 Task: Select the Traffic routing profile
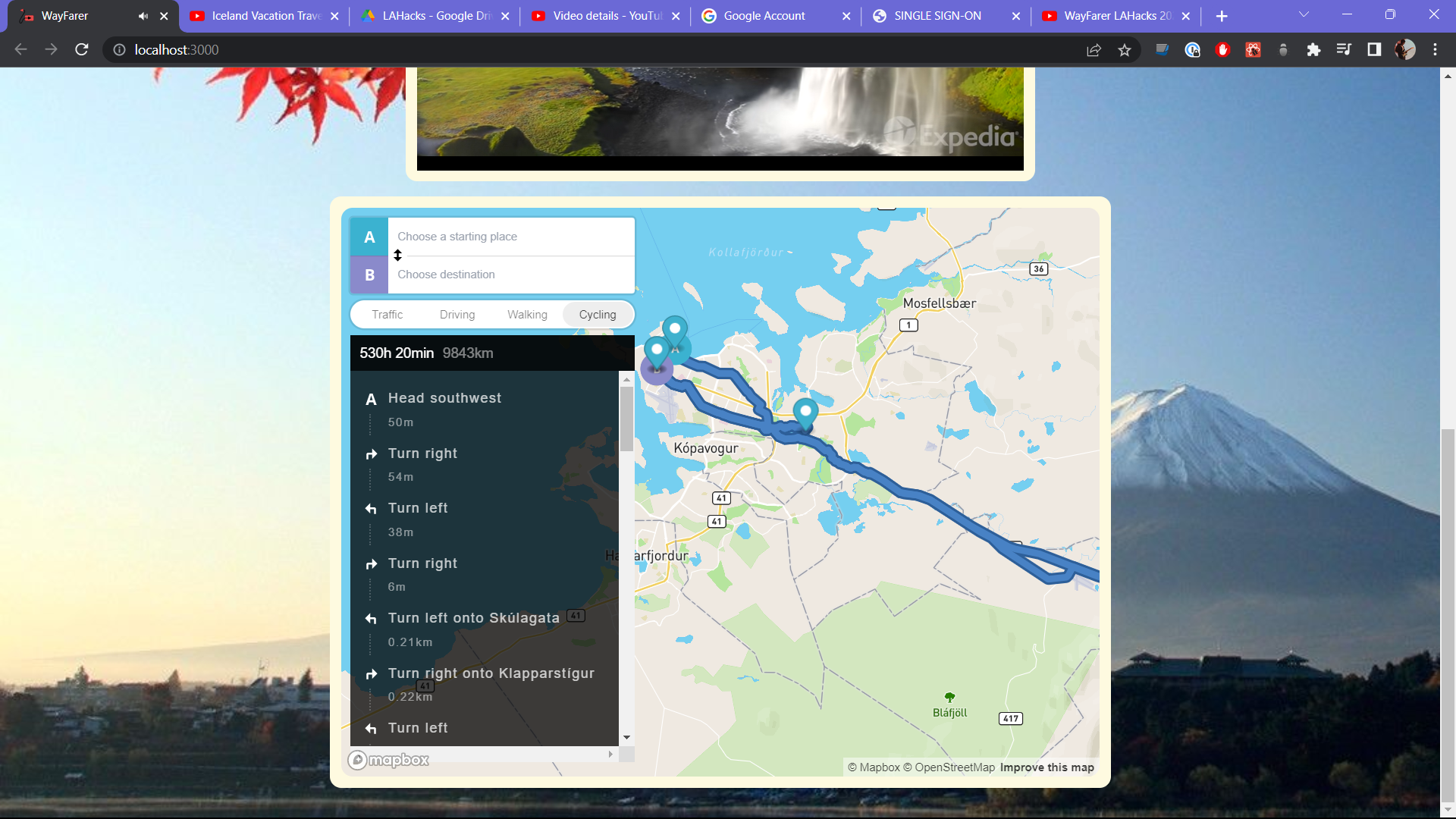387,315
